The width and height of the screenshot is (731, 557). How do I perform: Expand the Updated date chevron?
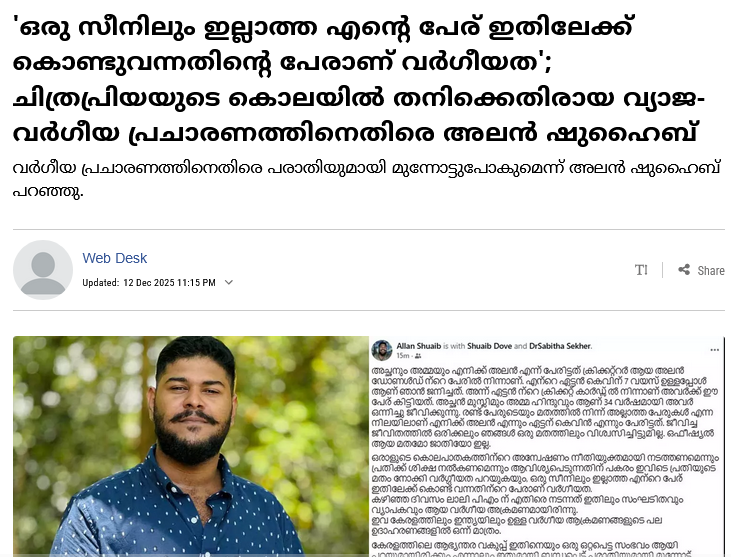[x=228, y=282]
